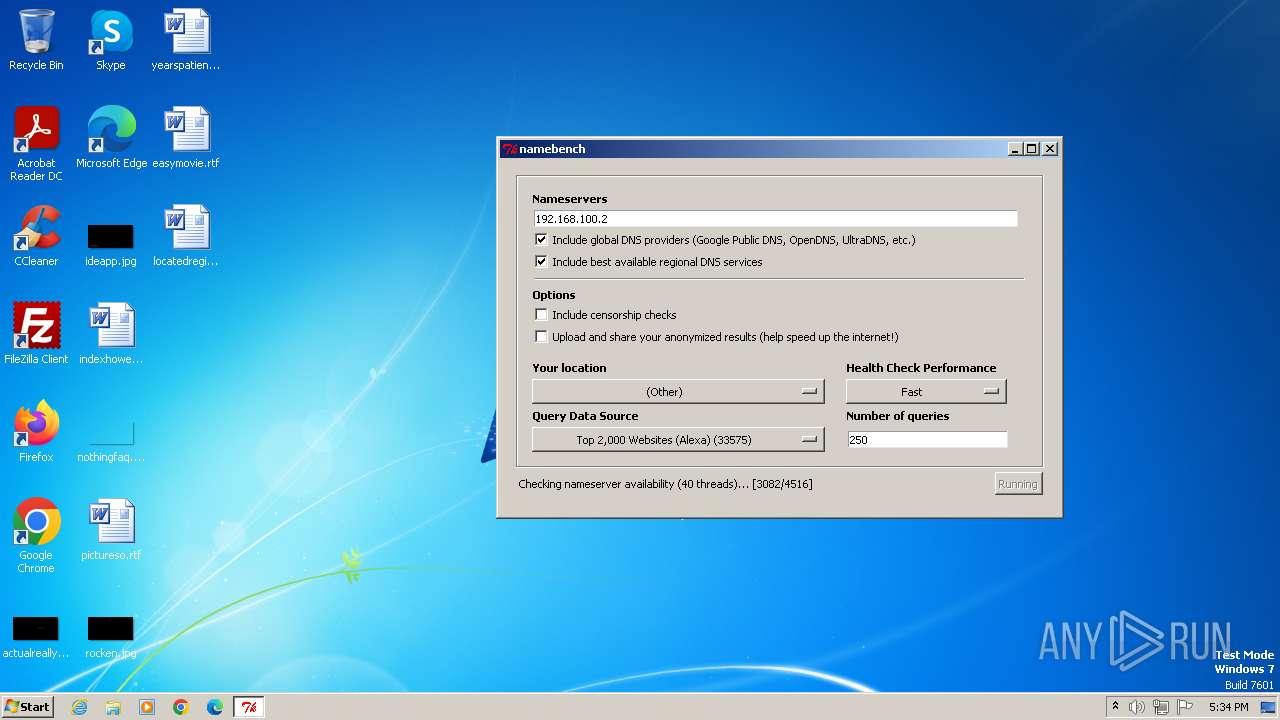Screen dimensions: 1280x720
Task: Minimize the namebench window
Action: (x=1015, y=149)
